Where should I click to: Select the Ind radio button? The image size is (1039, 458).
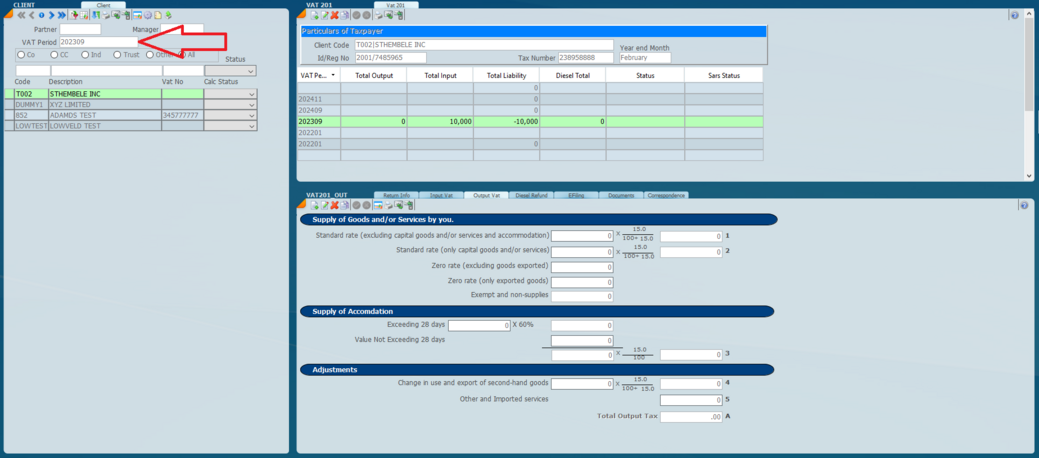click(85, 55)
